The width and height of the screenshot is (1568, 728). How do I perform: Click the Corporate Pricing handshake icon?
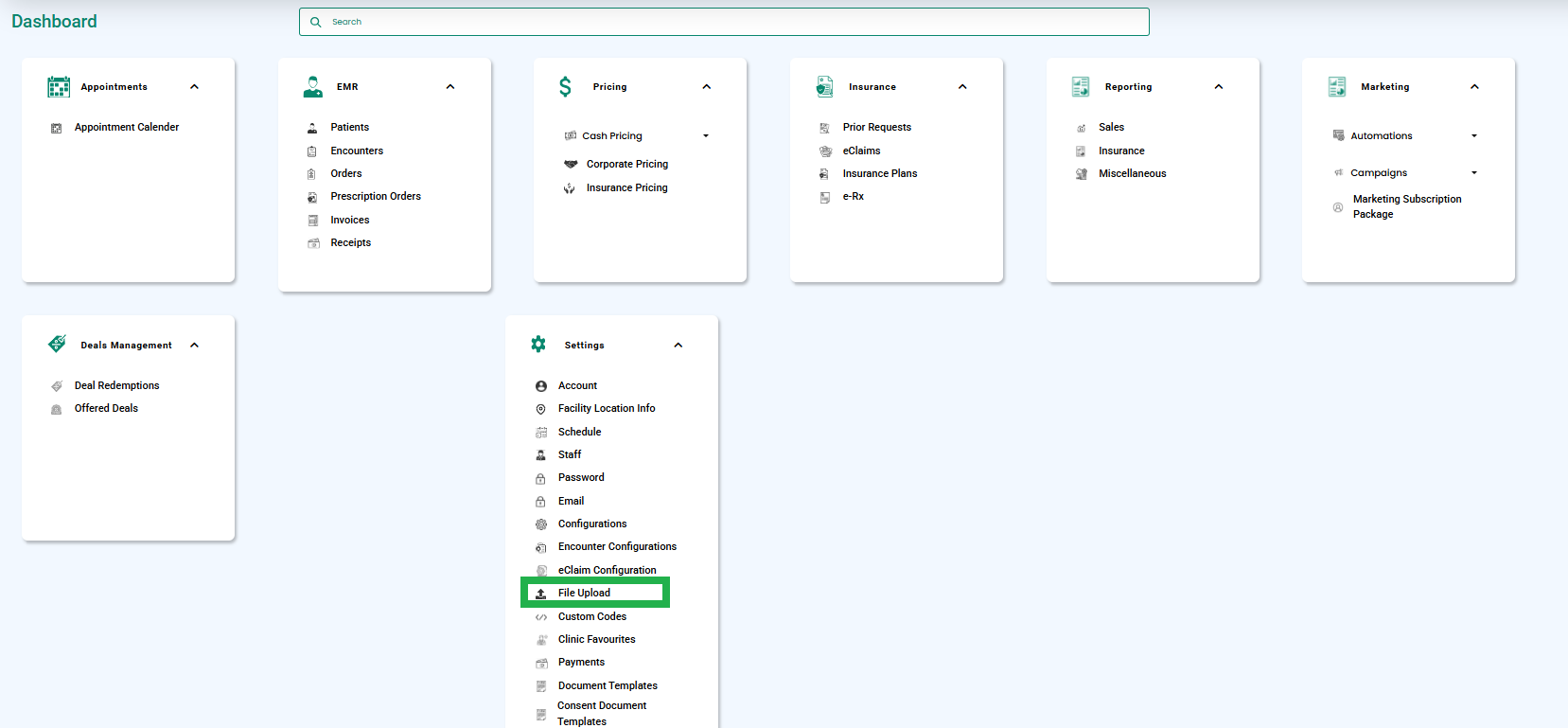[x=571, y=165]
